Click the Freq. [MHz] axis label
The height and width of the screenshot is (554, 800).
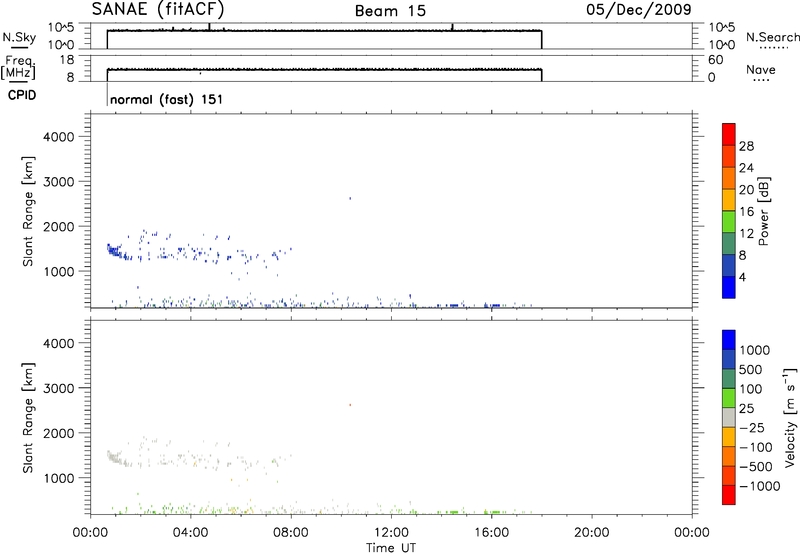[x=18, y=67]
